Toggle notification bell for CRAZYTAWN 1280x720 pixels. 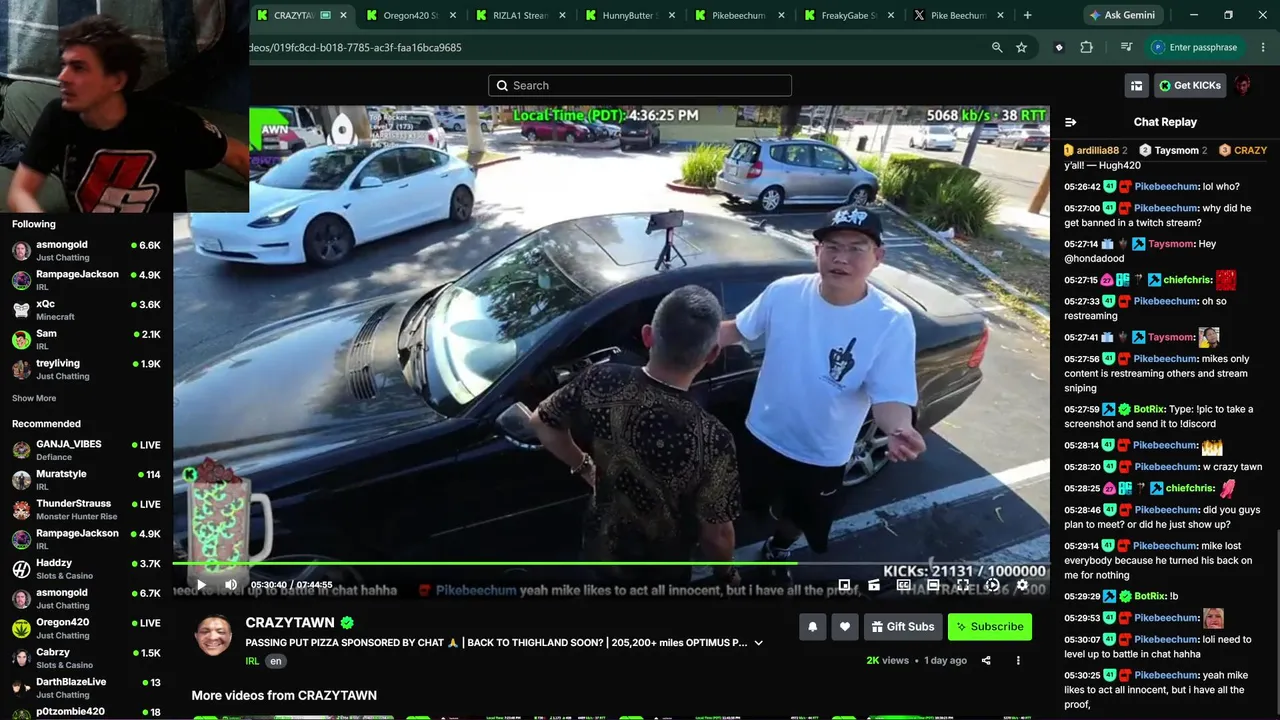click(x=812, y=627)
